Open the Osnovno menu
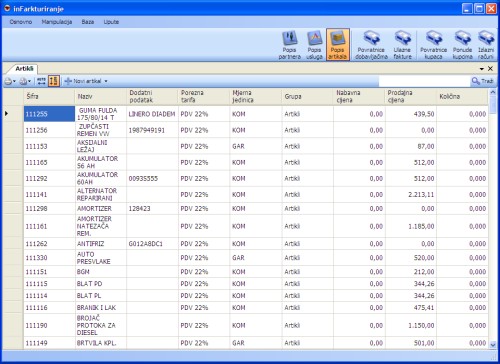 click(x=21, y=22)
